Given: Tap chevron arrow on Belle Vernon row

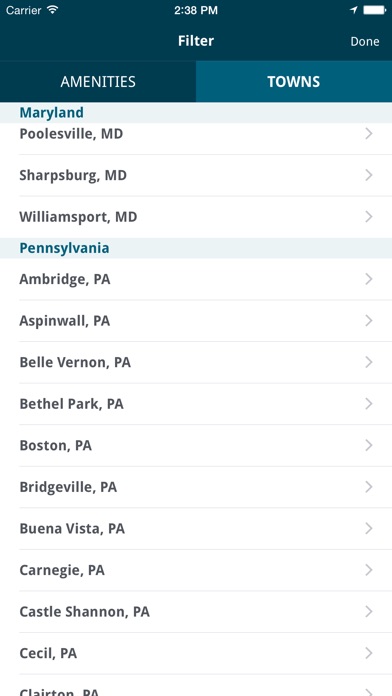Looking at the screenshot, I should pyautogui.click(x=368, y=362).
